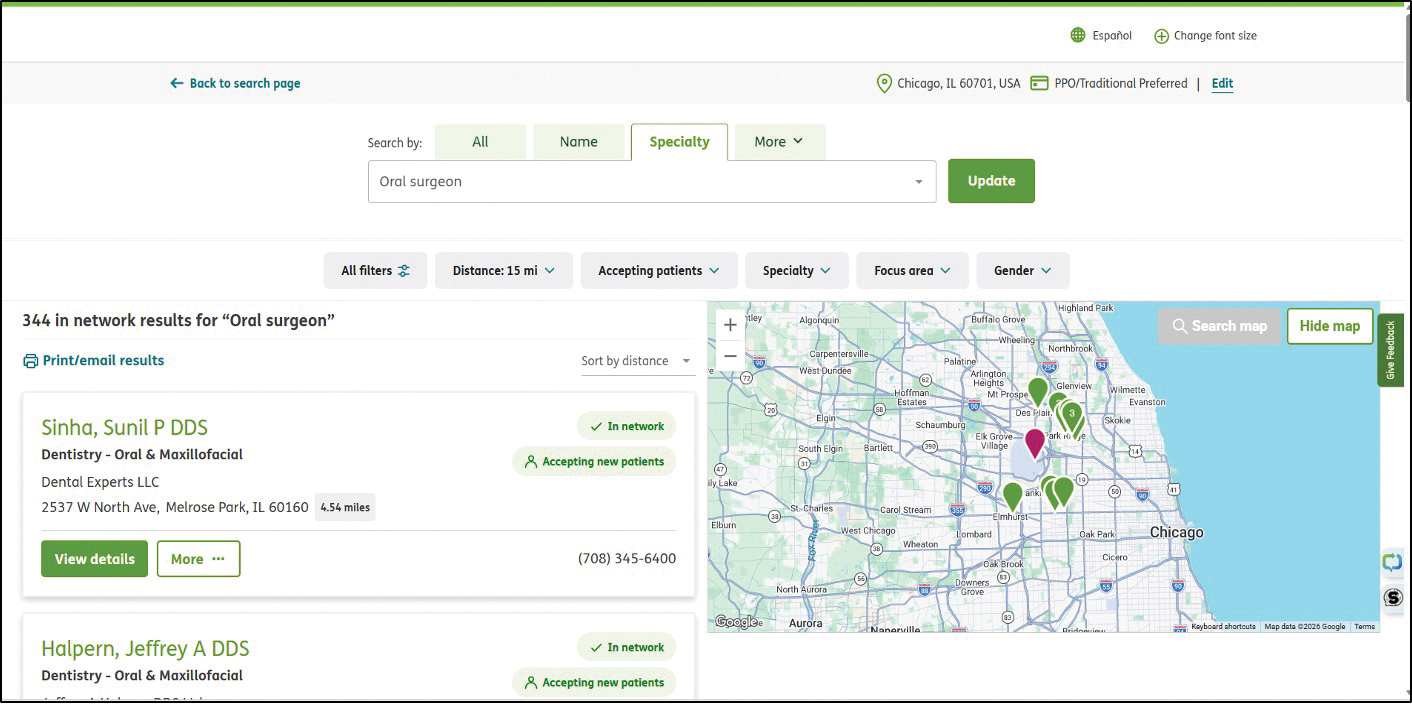1412x704 pixels.
Task: Open provider name Sinha, Sunil P DDS
Action: 124,428
